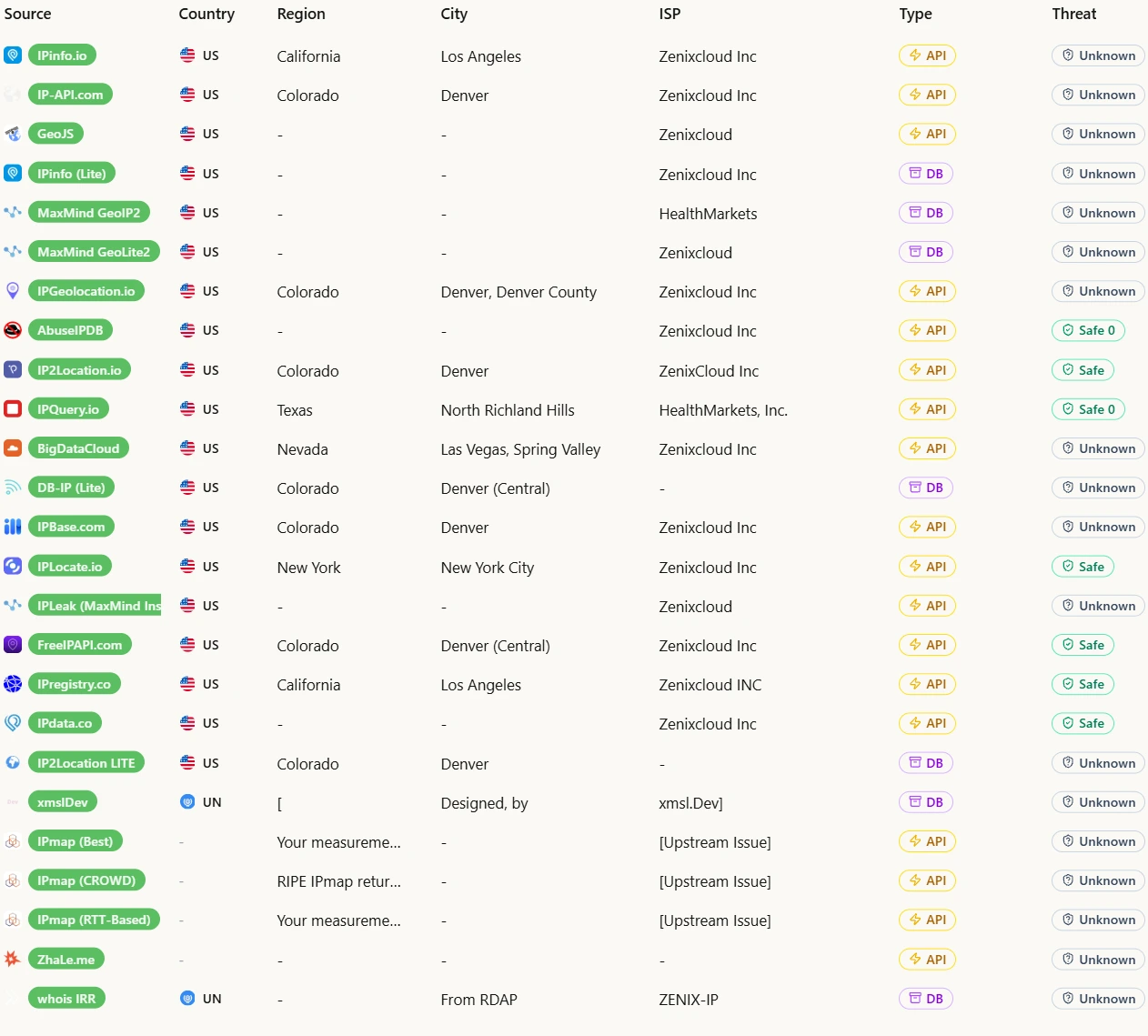Click the IPQuery.io red square icon
The height and width of the screenshot is (1036, 1148).
pyautogui.click(x=13, y=409)
